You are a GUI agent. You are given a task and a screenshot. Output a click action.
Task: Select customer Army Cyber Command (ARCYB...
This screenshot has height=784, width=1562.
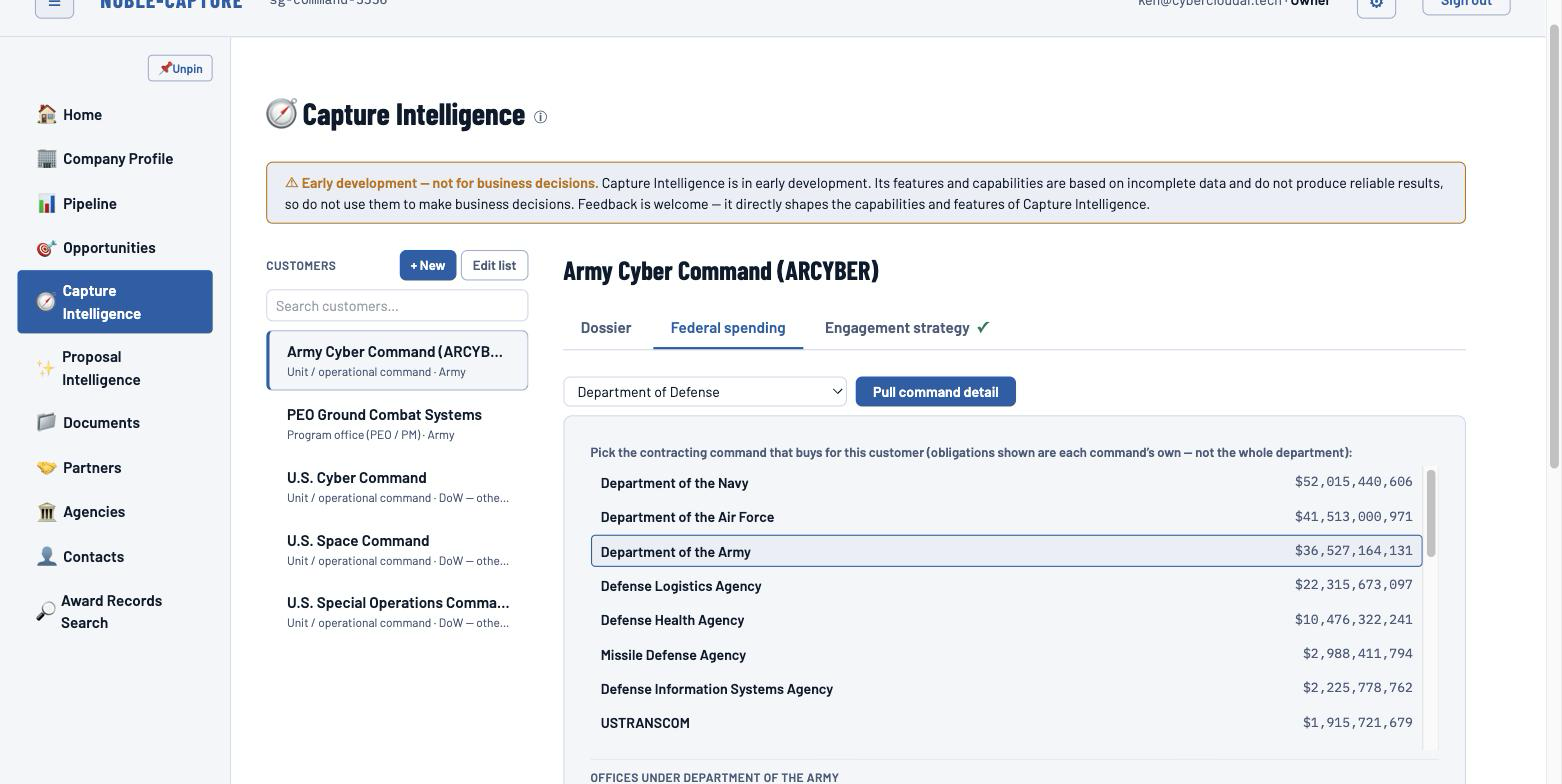point(397,361)
